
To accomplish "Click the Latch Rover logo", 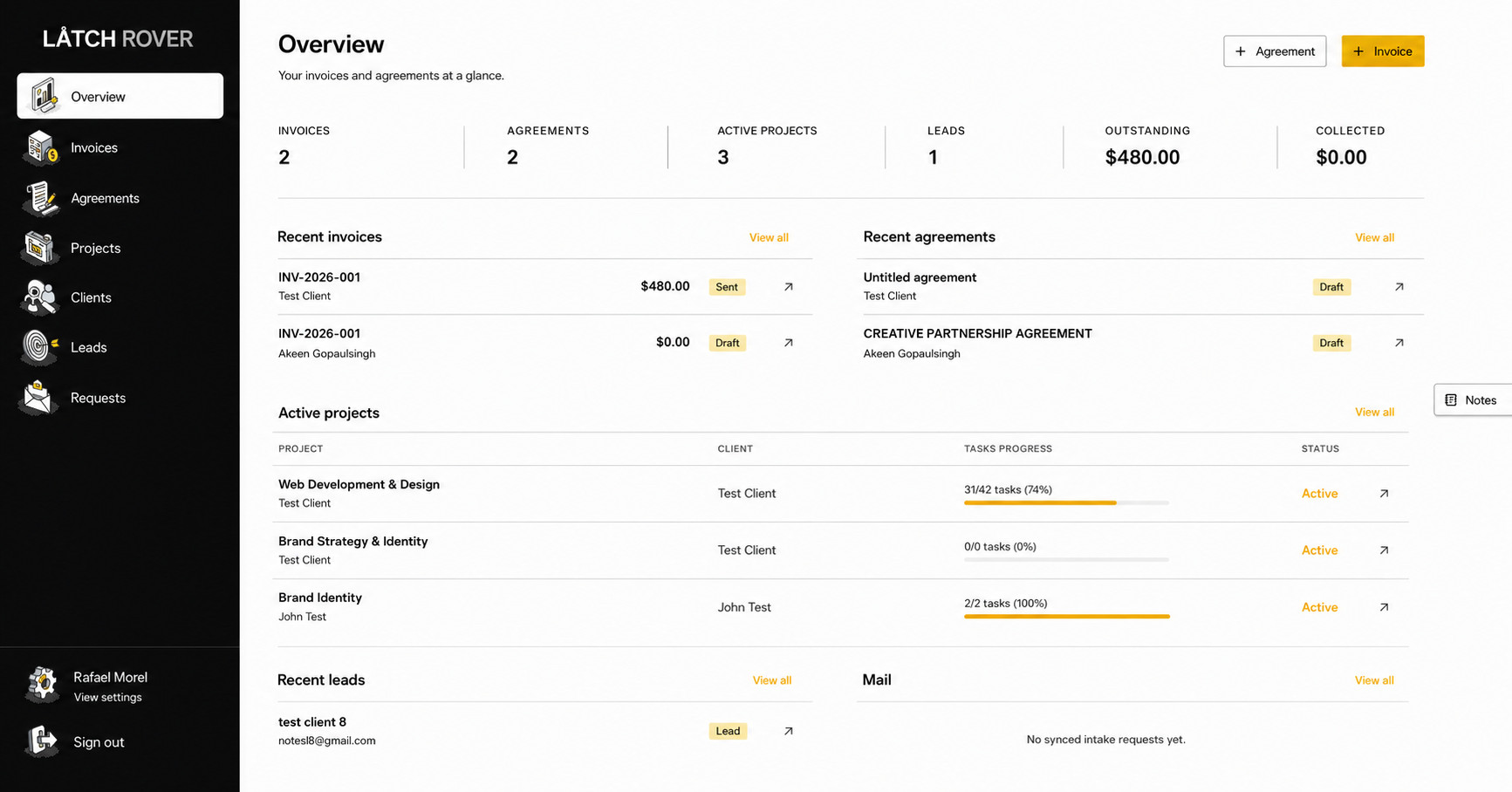I will point(118,38).
